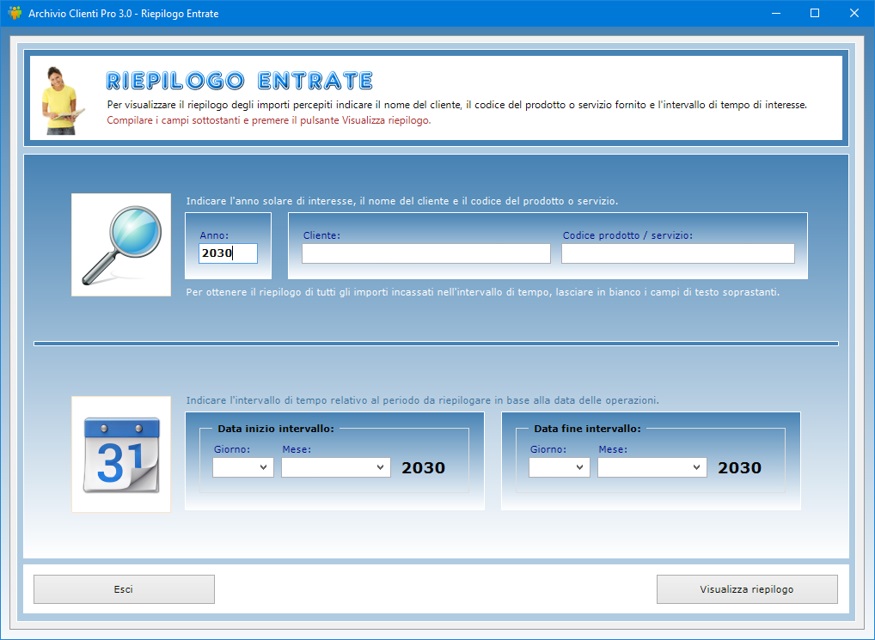Click the 2030 year next to end month
Image resolution: width=875 pixels, height=640 pixels.
click(739, 468)
